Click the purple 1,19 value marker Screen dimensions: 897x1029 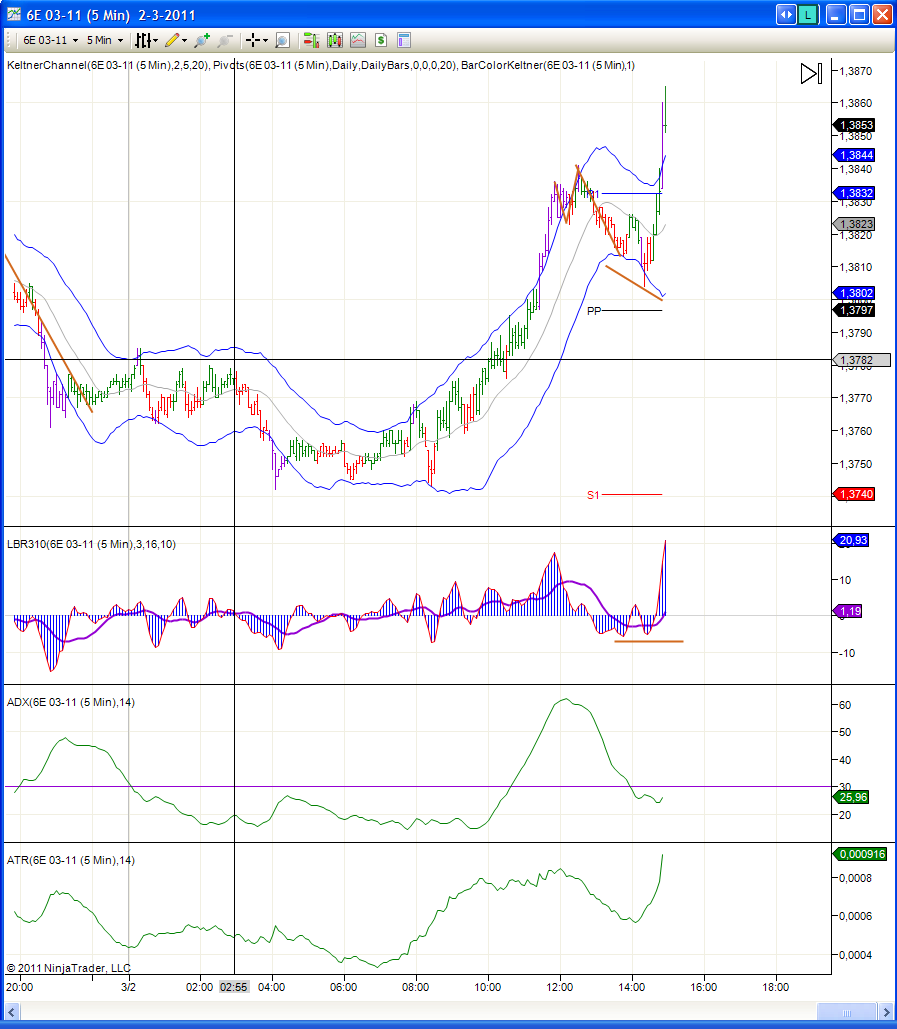click(848, 611)
